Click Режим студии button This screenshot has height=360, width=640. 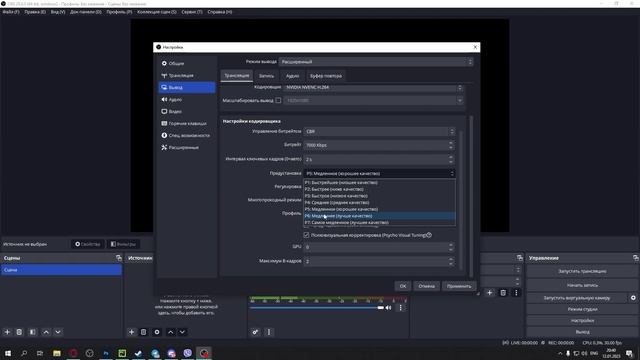pyautogui.click(x=582, y=309)
